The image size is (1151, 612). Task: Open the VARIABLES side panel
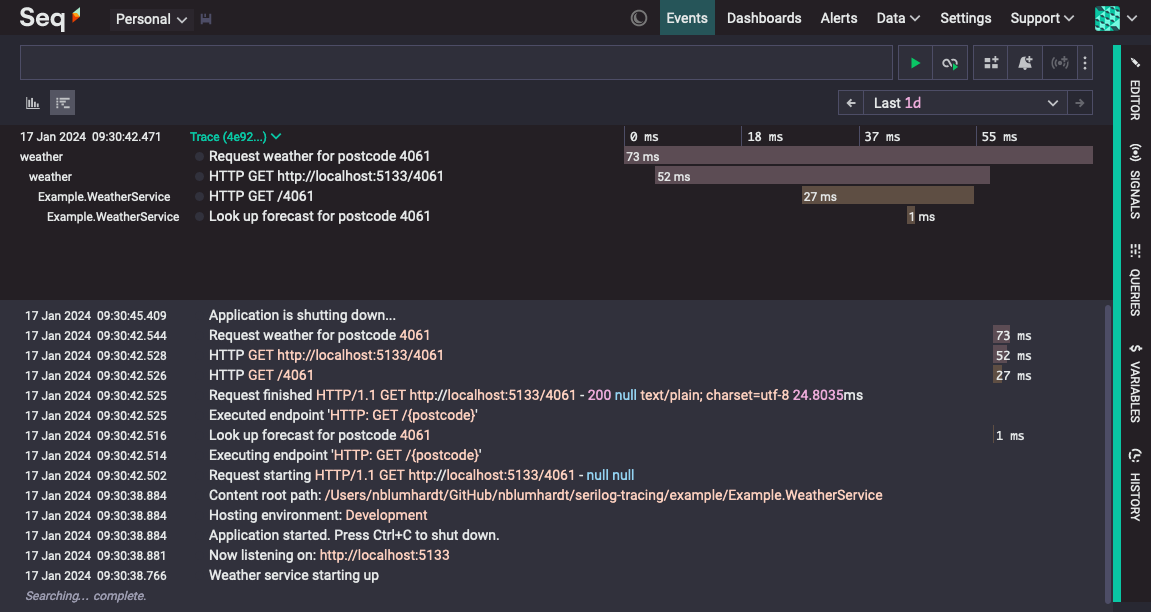[x=1135, y=382]
